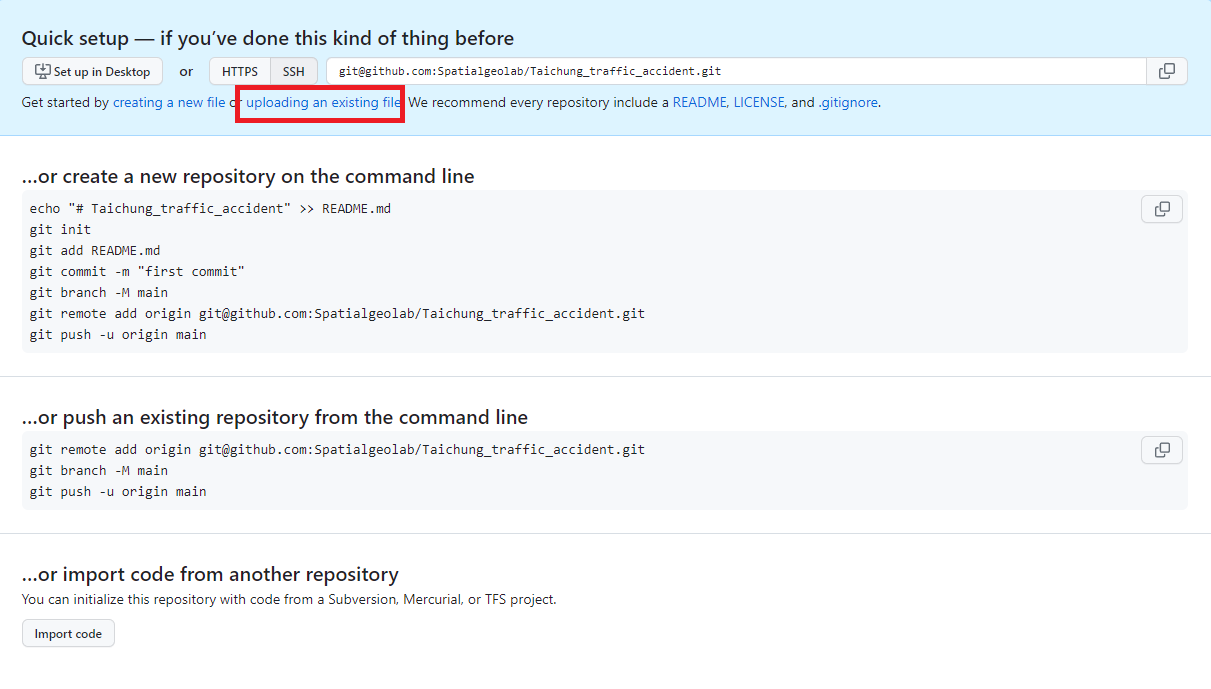The height and width of the screenshot is (689, 1211).
Task: Click the git add README.md line
Action: [95, 250]
